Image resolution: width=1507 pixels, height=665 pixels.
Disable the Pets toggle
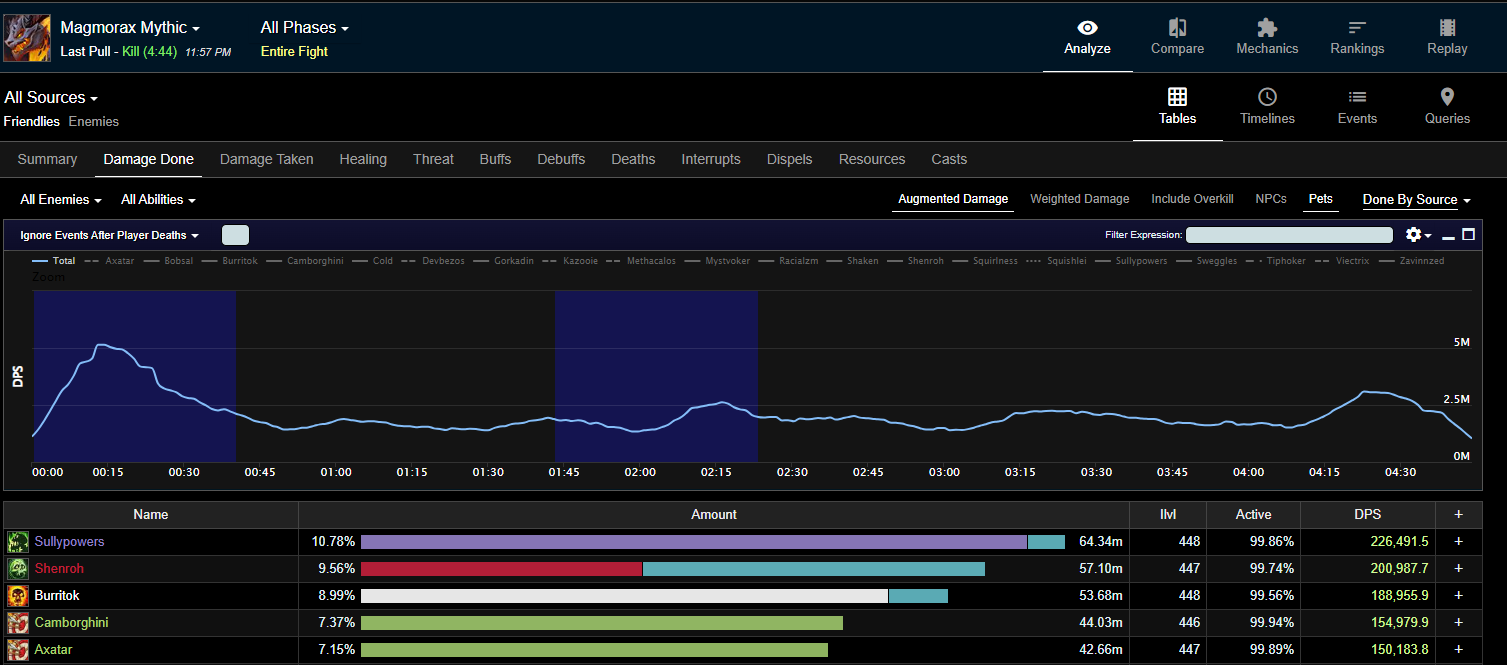click(1320, 199)
